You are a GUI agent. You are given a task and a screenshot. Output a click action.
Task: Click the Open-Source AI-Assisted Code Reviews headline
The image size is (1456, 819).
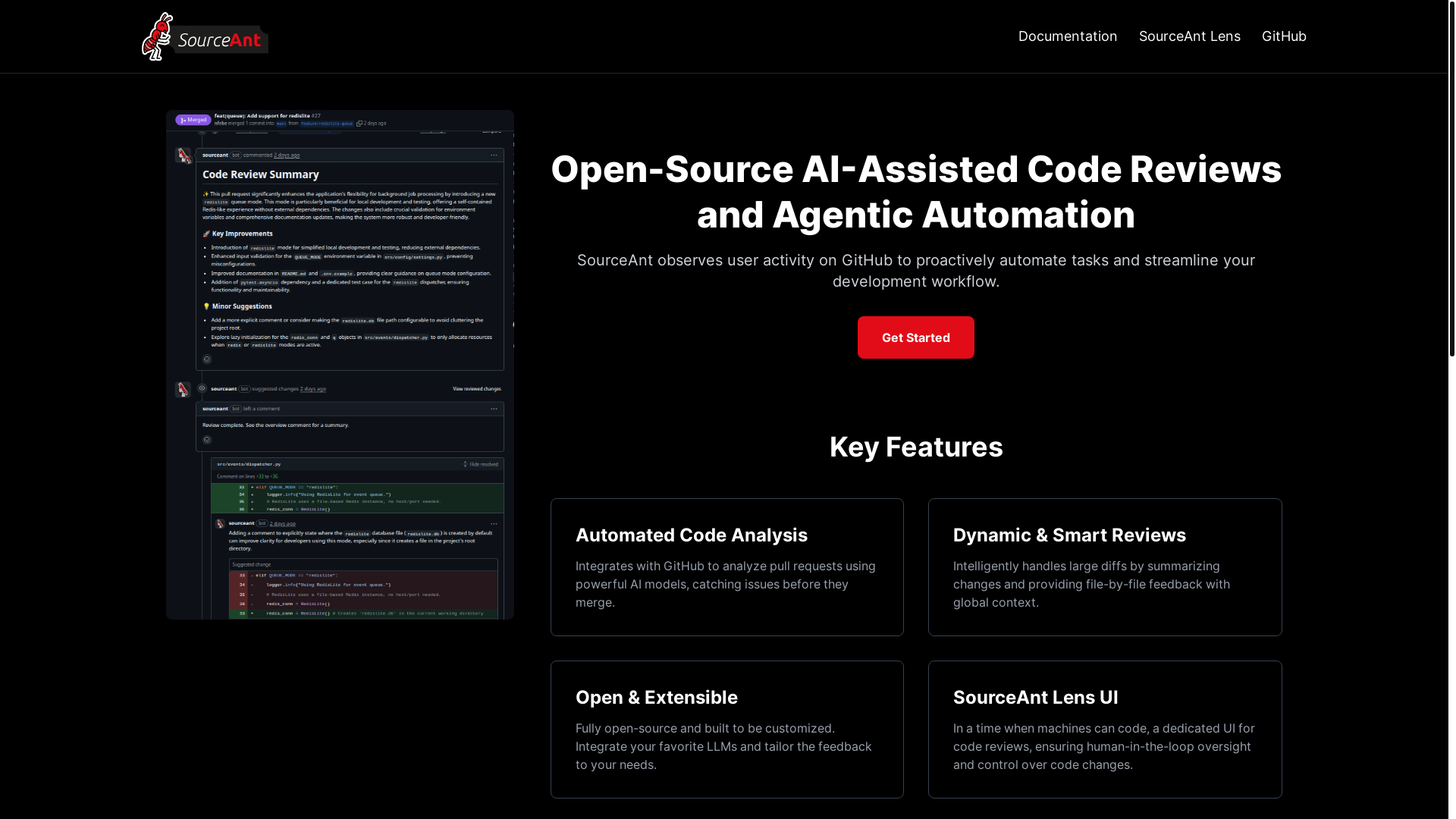(x=915, y=192)
